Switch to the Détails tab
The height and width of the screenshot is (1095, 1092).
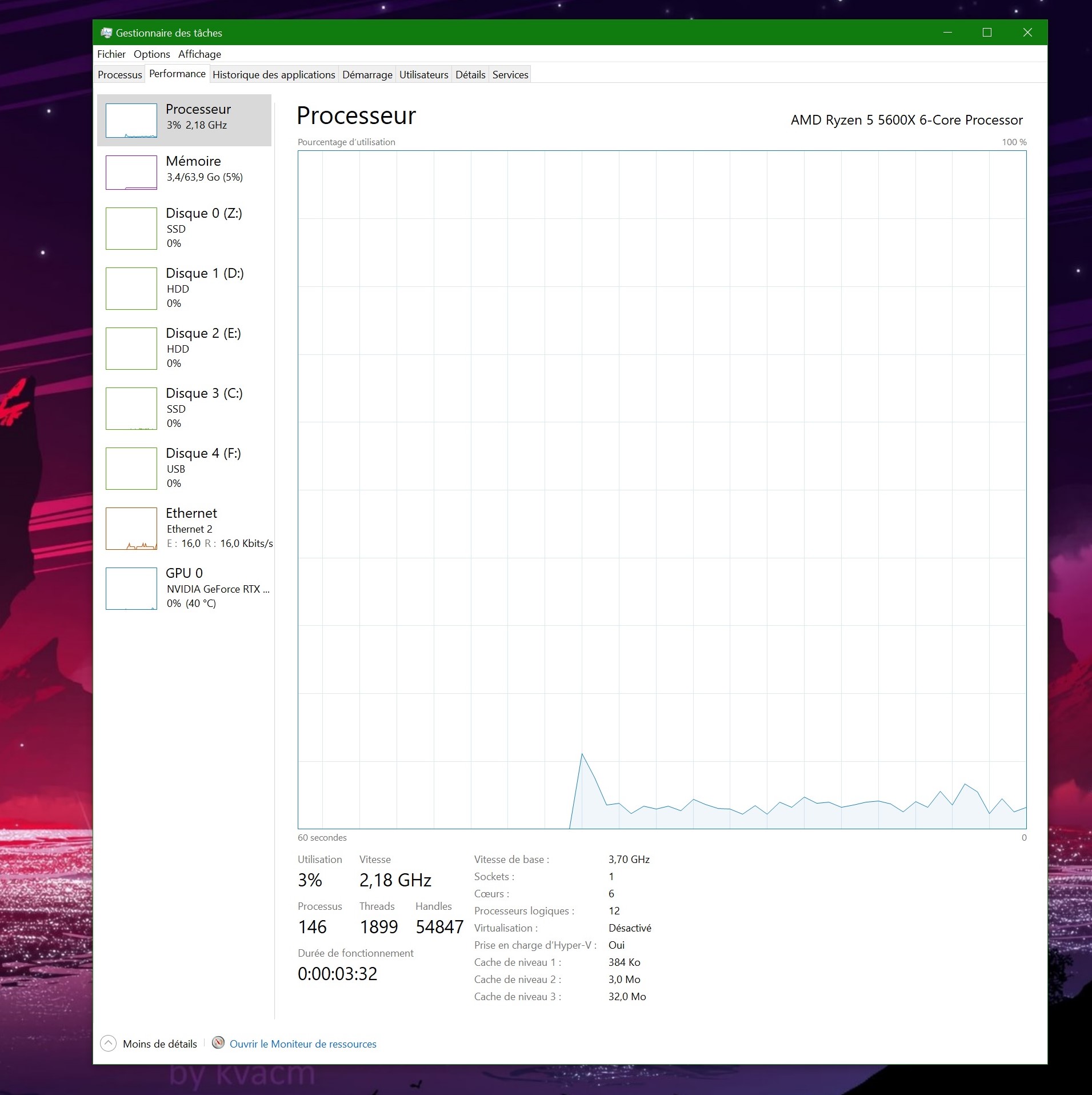[x=470, y=74]
